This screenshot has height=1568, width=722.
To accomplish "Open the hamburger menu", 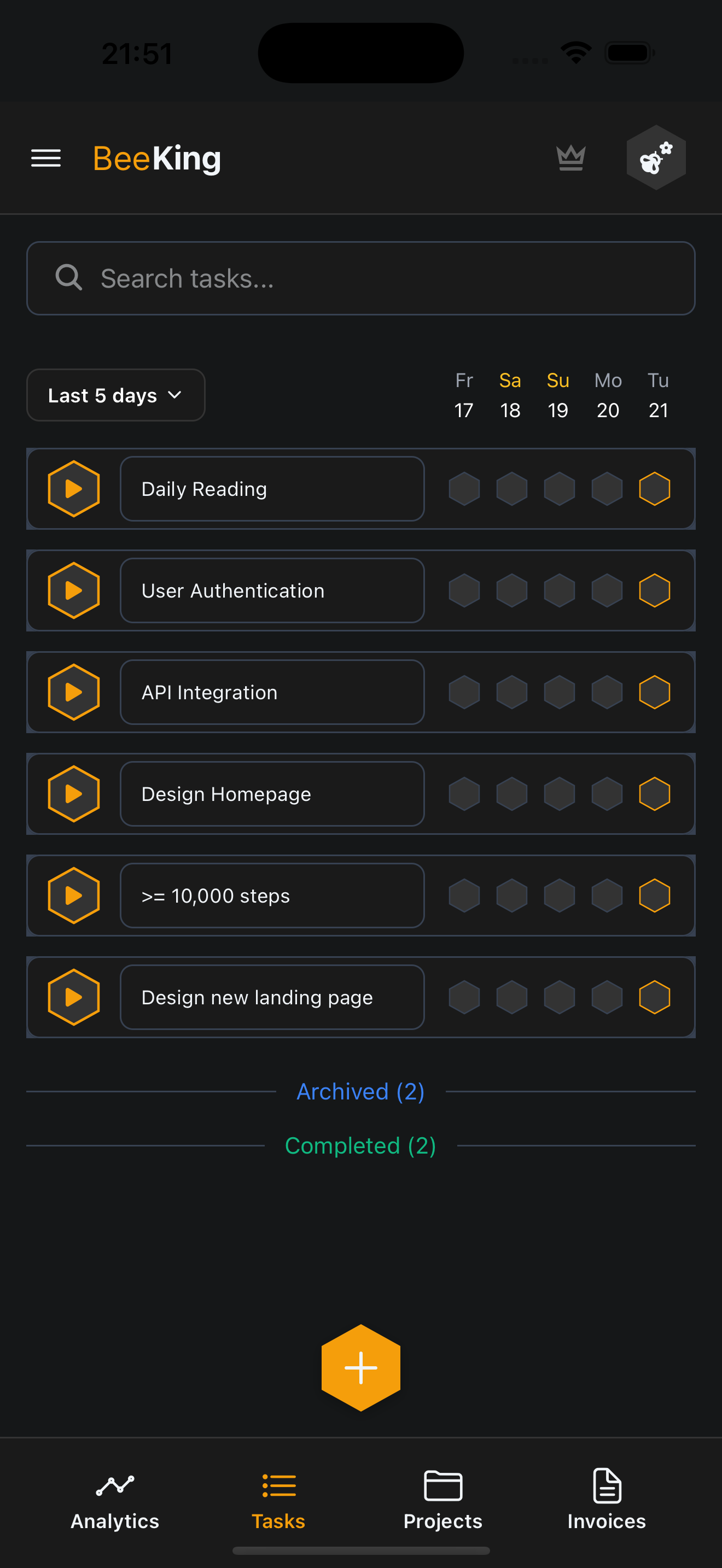I will pos(45,158).
